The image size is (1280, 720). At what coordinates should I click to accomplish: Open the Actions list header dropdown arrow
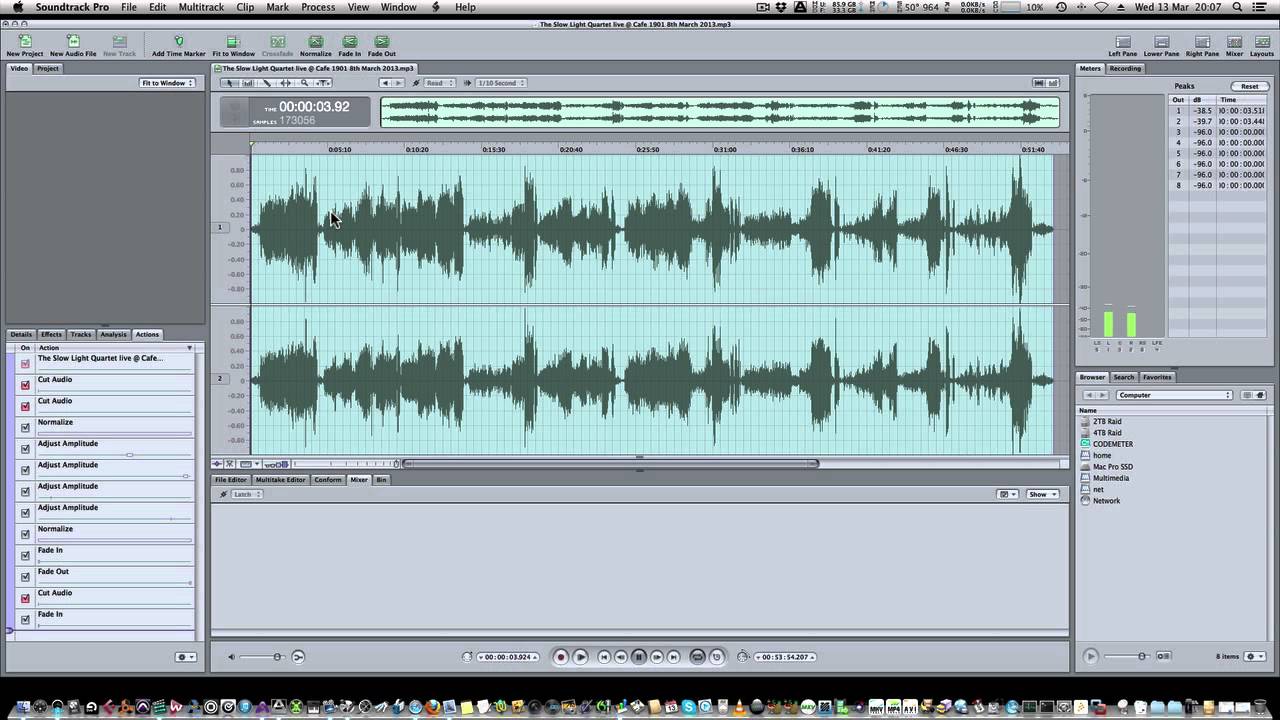[189, 347]
